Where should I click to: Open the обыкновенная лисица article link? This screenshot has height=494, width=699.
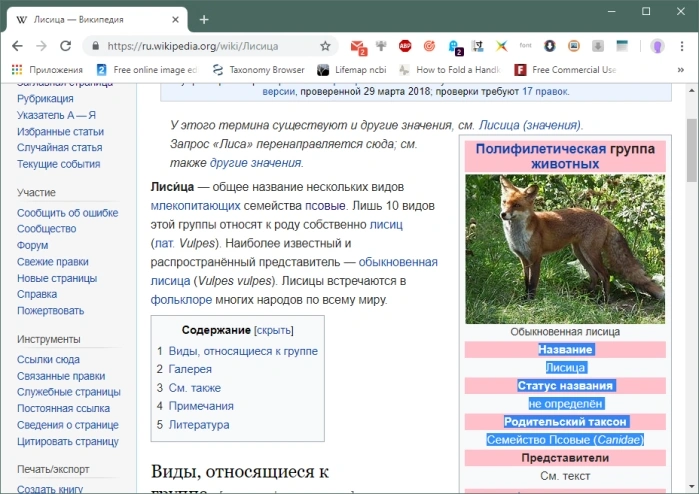tap(294, 272)
